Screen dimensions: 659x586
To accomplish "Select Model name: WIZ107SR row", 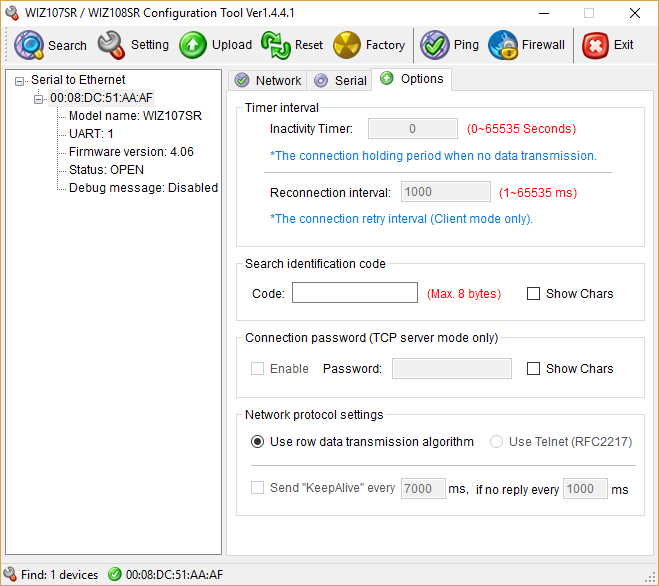I will coord(135,116).
